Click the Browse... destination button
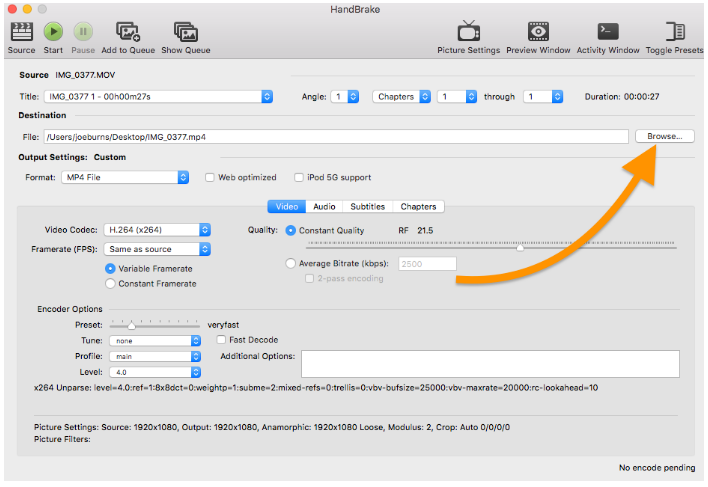The width and height of the screenshot is (708, 487). pyautogui.click(x=665, y=136)
